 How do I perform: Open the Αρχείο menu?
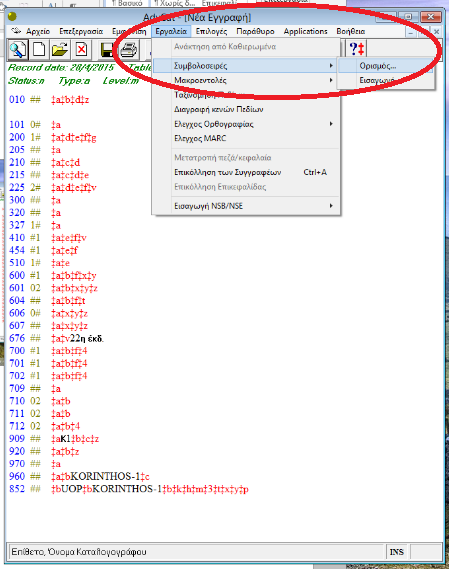point(38,31)
